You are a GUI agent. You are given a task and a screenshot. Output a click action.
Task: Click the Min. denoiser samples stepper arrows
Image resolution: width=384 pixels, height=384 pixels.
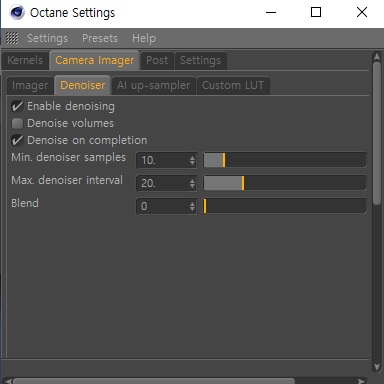pyautogui.click(x=192, y=160)
